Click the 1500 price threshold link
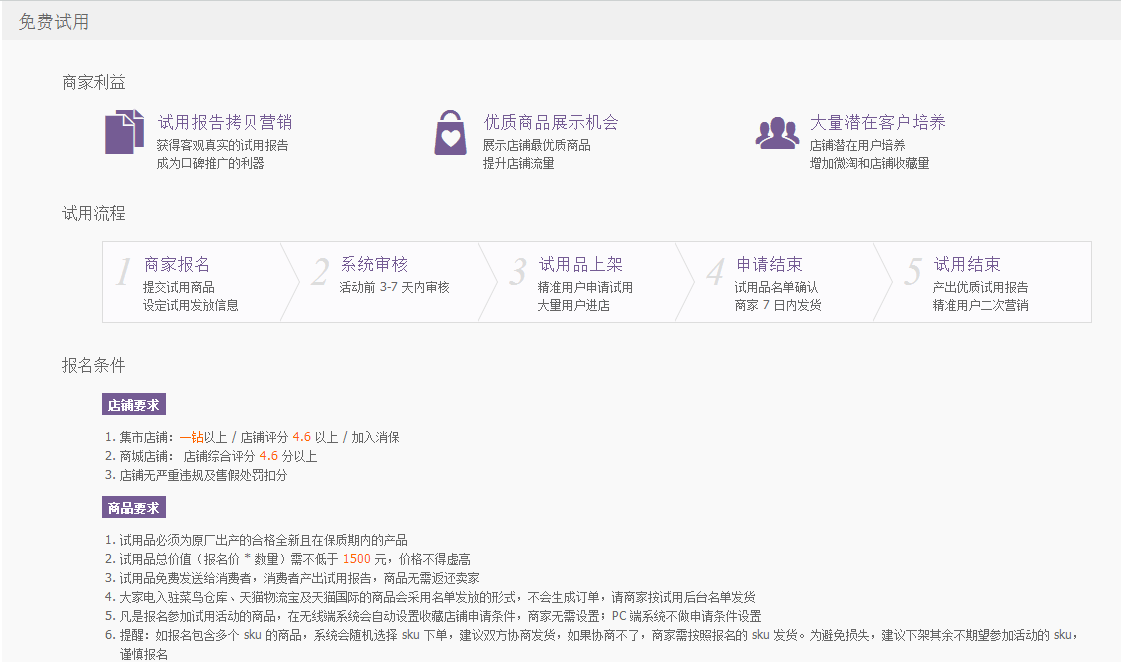This screenshot has height=662, width=1121. 358,558
